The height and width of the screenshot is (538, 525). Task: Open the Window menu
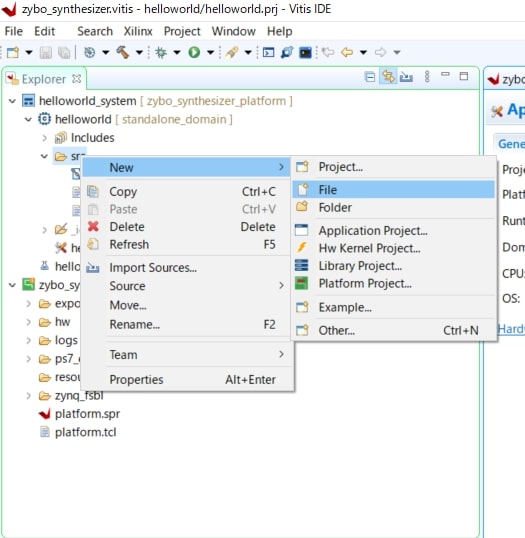tap(234, 31)
